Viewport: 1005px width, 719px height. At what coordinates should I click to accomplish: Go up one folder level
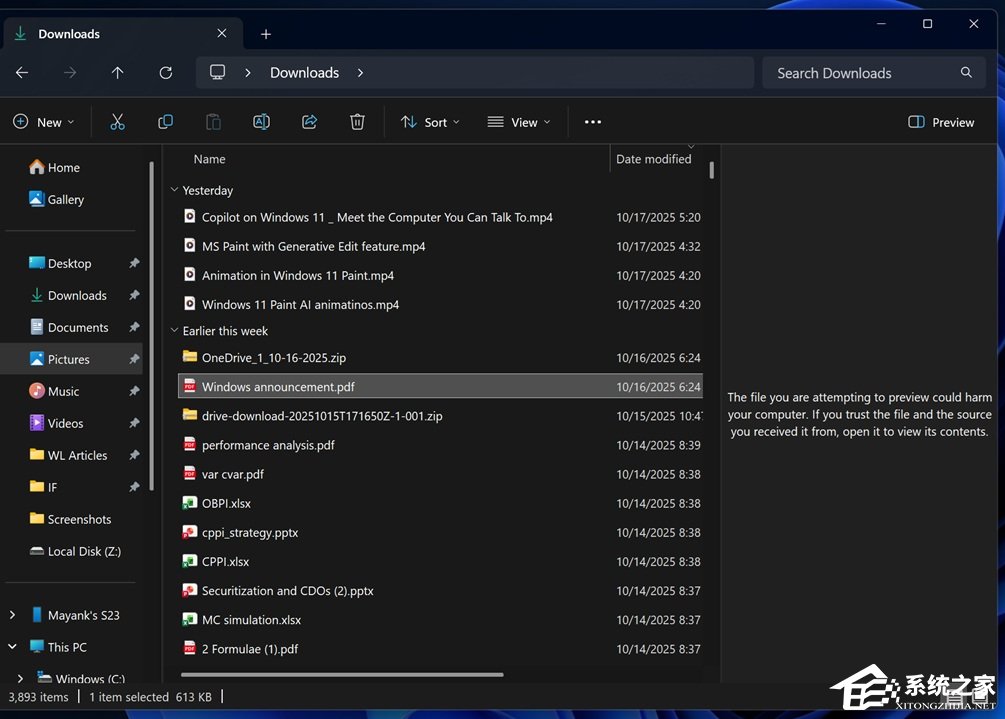(x=118, y=73)
